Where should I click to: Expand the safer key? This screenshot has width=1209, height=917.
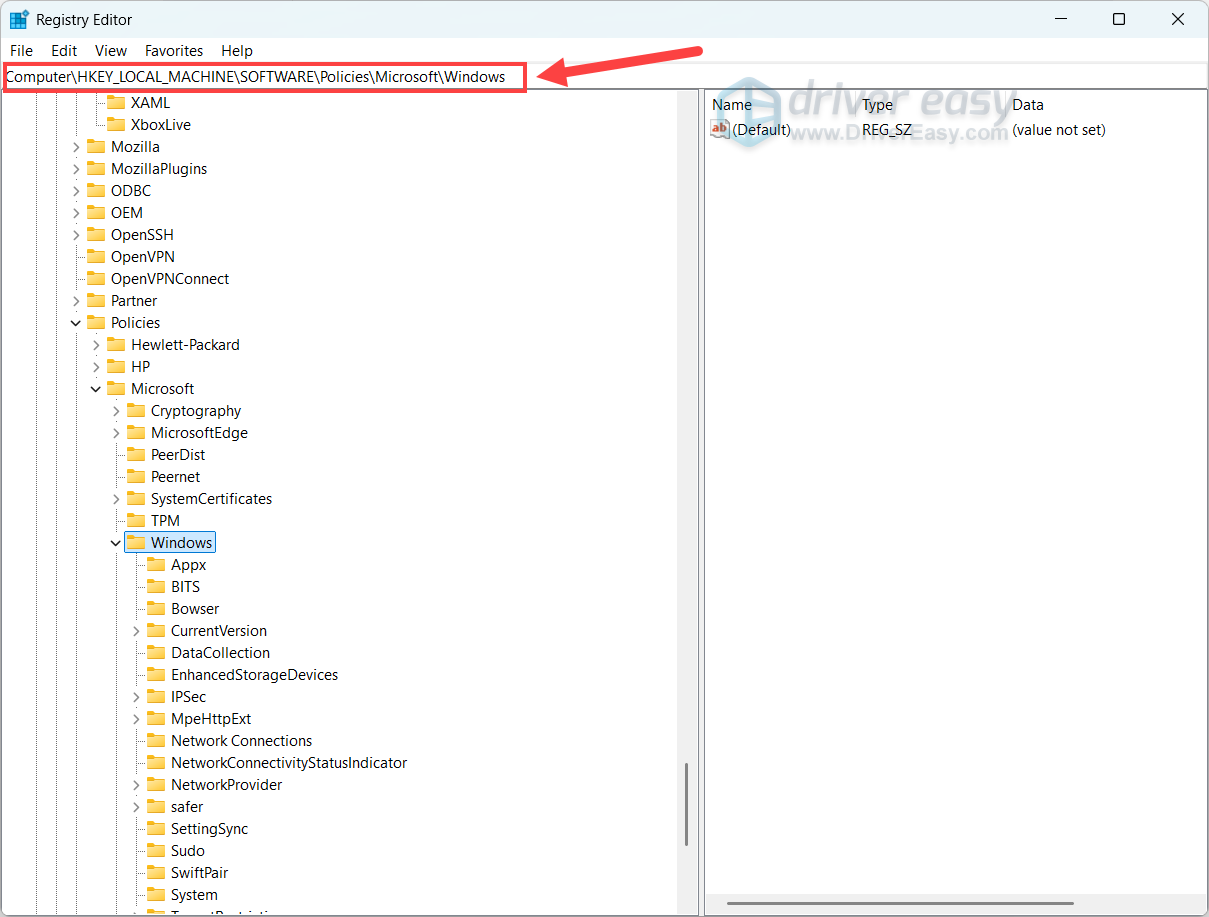tap(136, 807)
